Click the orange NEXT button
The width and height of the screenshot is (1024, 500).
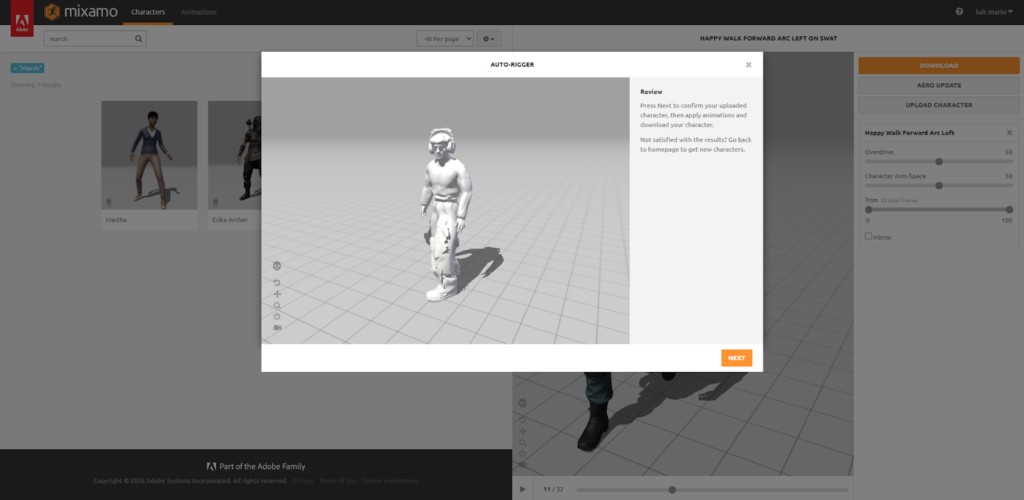coord(737,358)
